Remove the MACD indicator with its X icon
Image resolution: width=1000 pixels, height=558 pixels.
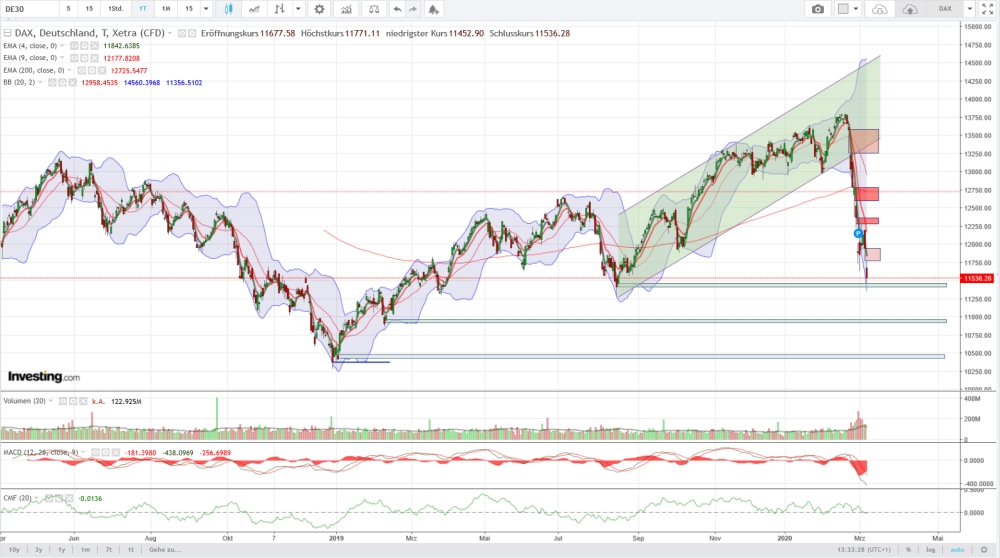(x=115, y=452)
